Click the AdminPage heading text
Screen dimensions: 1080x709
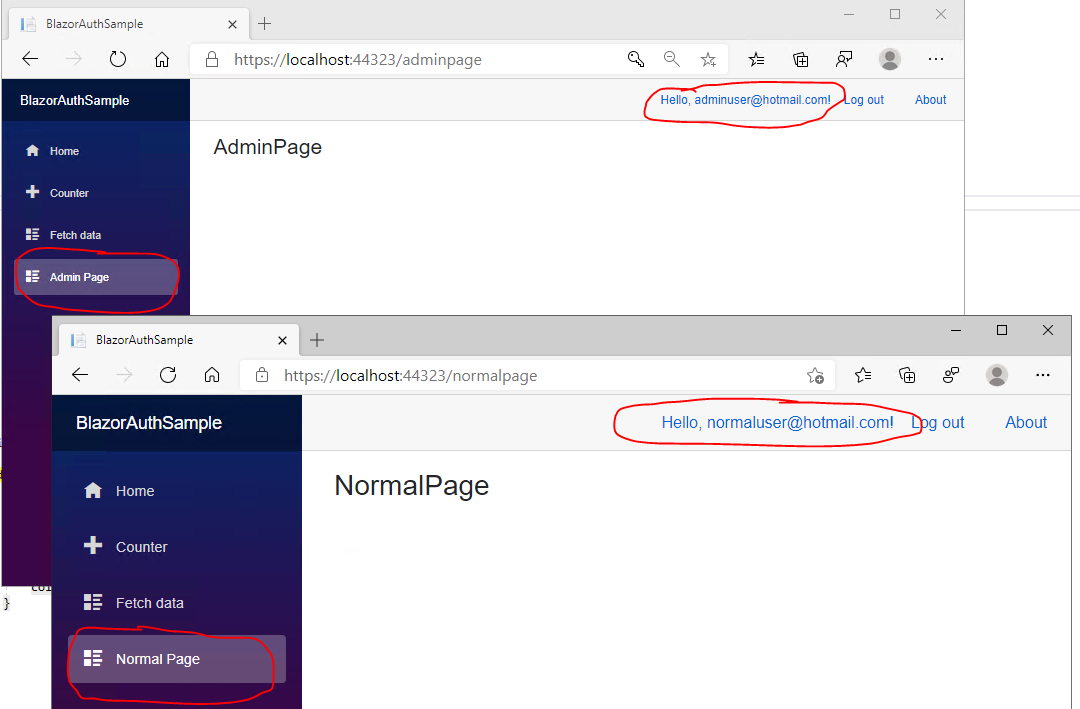[x=267, y=147]
